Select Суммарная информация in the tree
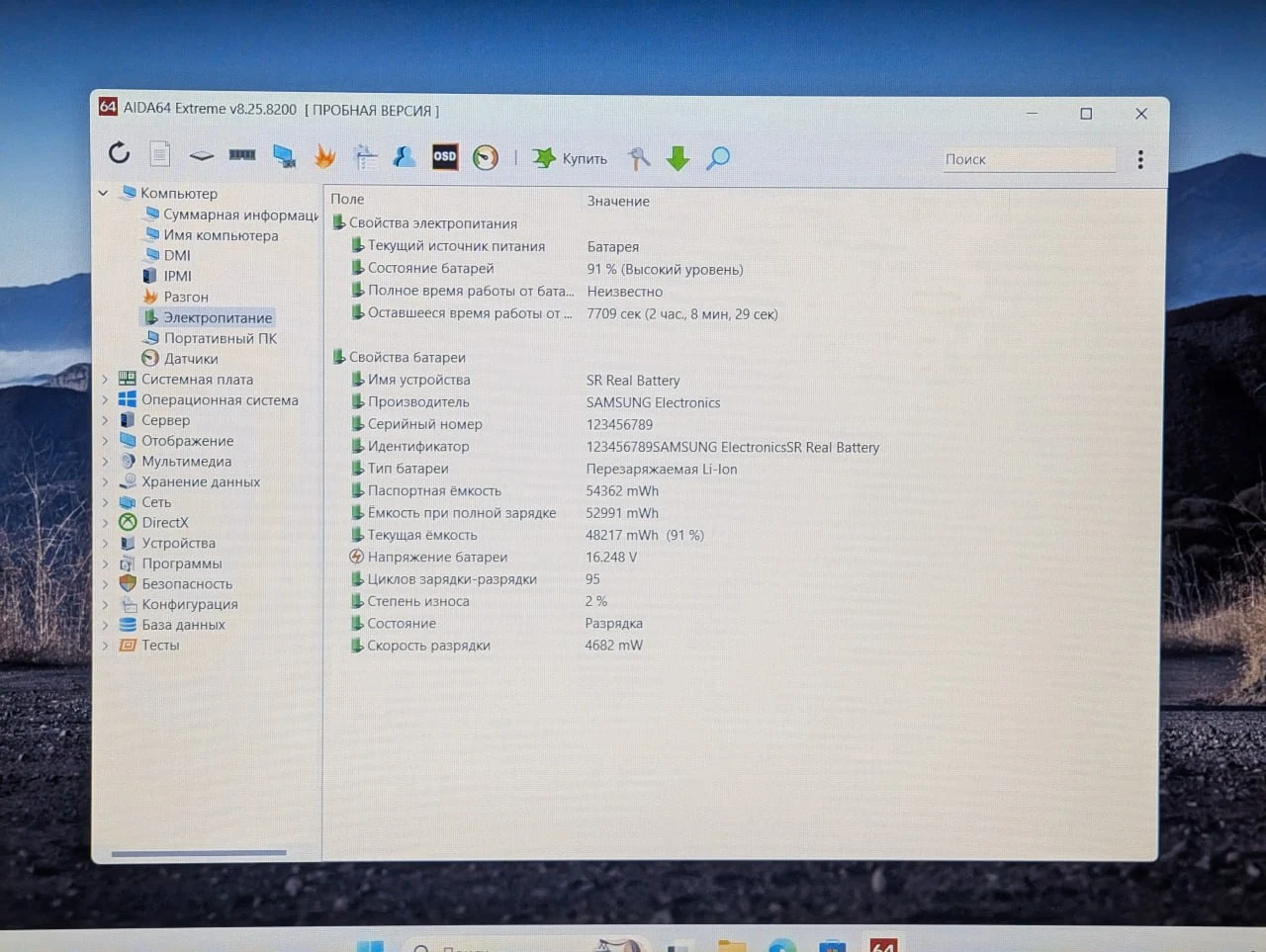1266x952 pixels. tap(231, 215)
